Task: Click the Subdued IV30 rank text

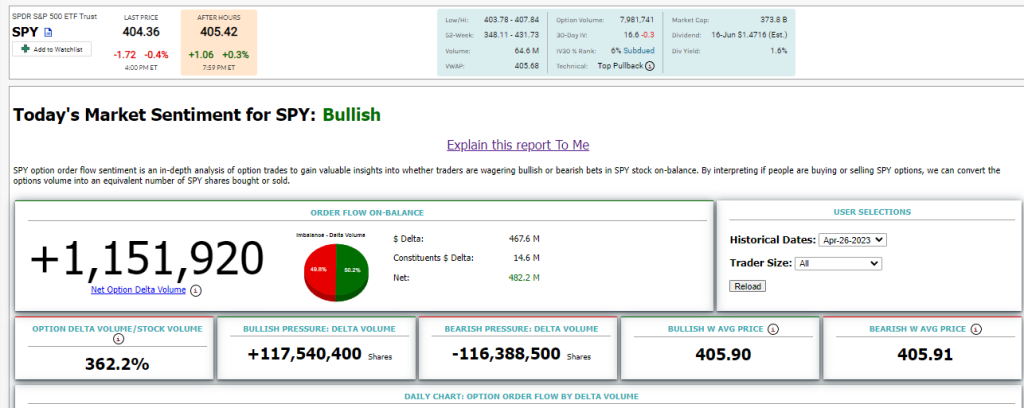Action: pyautogui.click(x=639, y=50)
